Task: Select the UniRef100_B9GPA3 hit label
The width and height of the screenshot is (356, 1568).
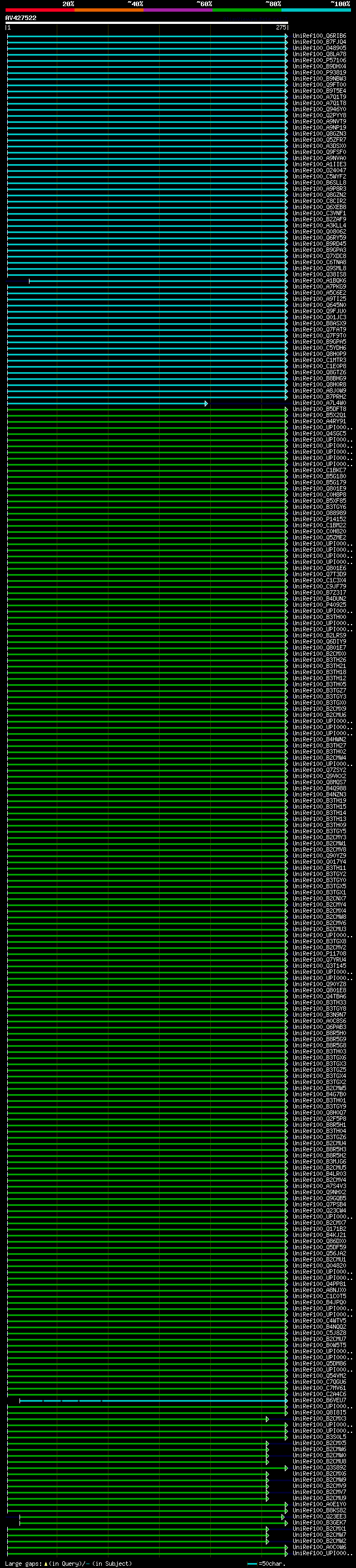Action: tap(319, 250)
